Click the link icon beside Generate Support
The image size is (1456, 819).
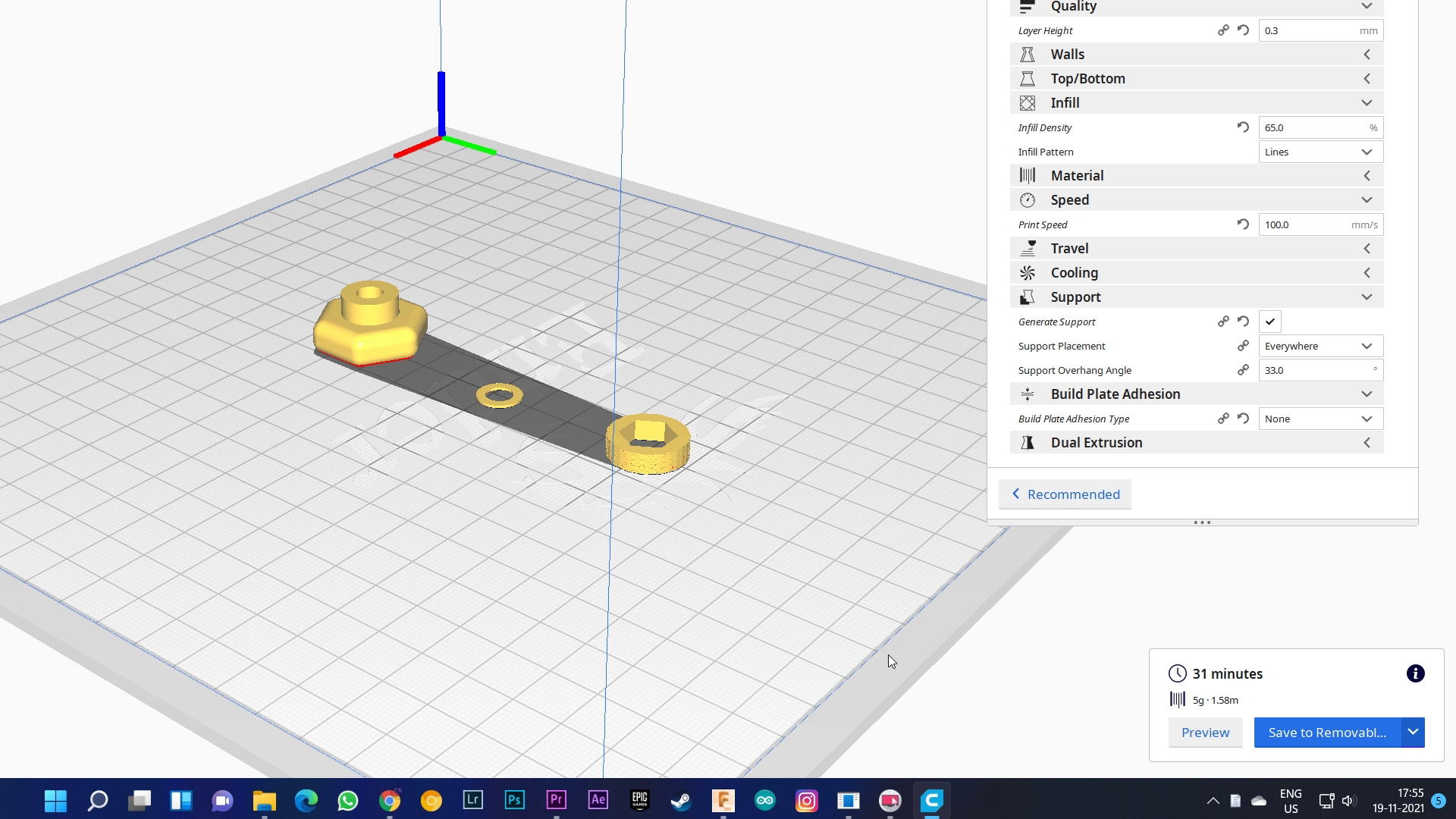[x=1223, y=322]
